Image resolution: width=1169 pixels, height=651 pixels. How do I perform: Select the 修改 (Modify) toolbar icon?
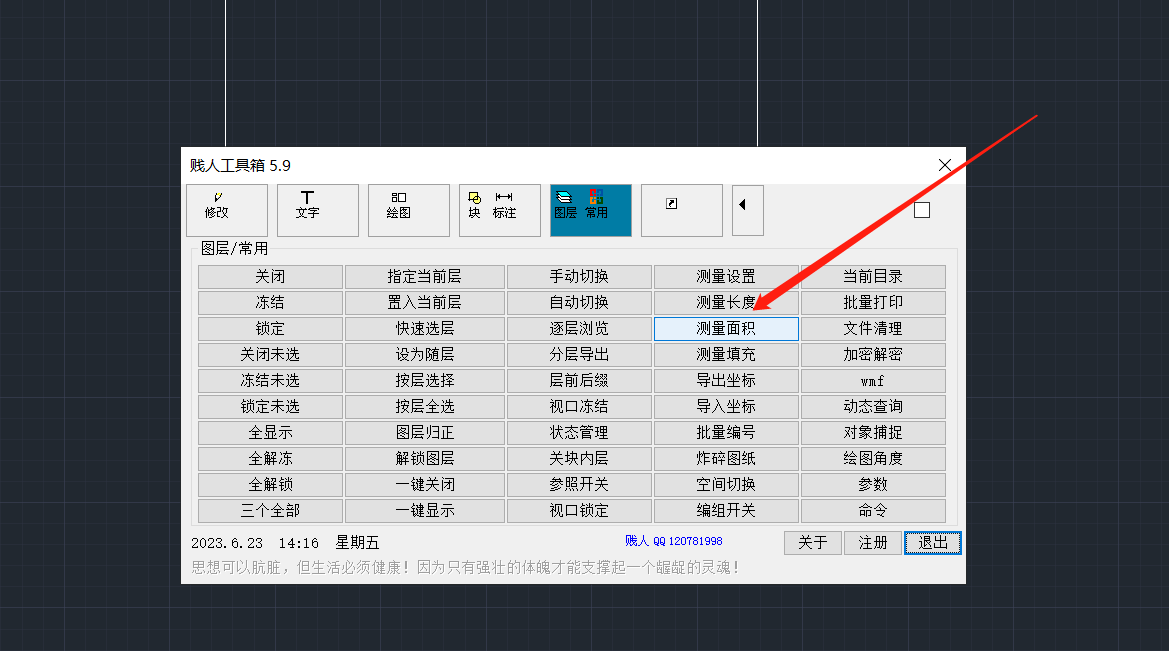point(226,210)
